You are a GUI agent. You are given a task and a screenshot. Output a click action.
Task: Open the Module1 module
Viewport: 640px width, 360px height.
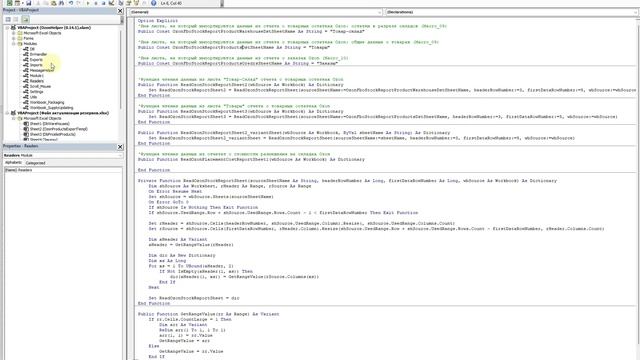point(37,76)
